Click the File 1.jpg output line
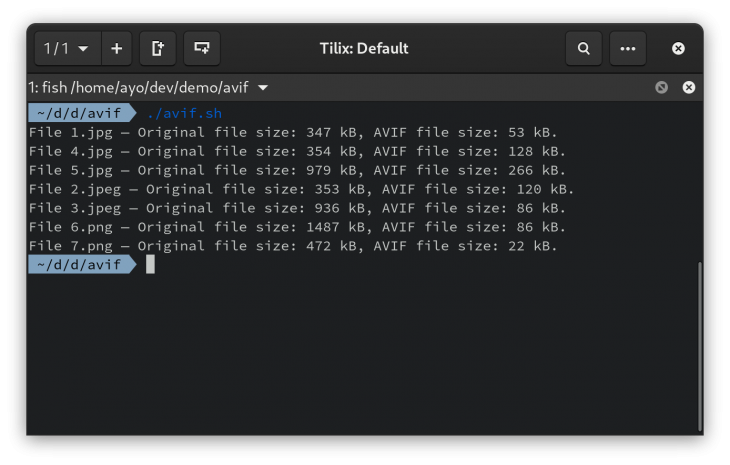 (293, 132)
